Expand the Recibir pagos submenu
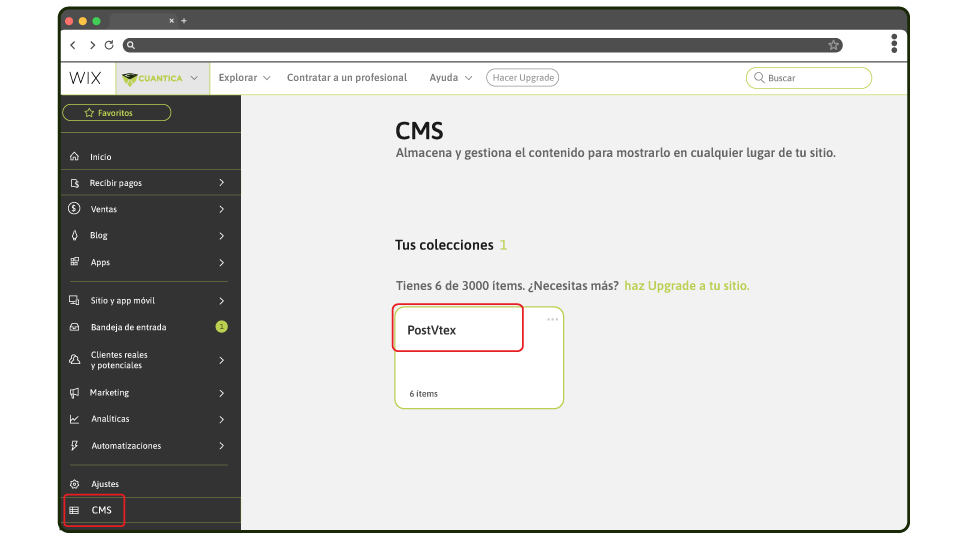 221,183
